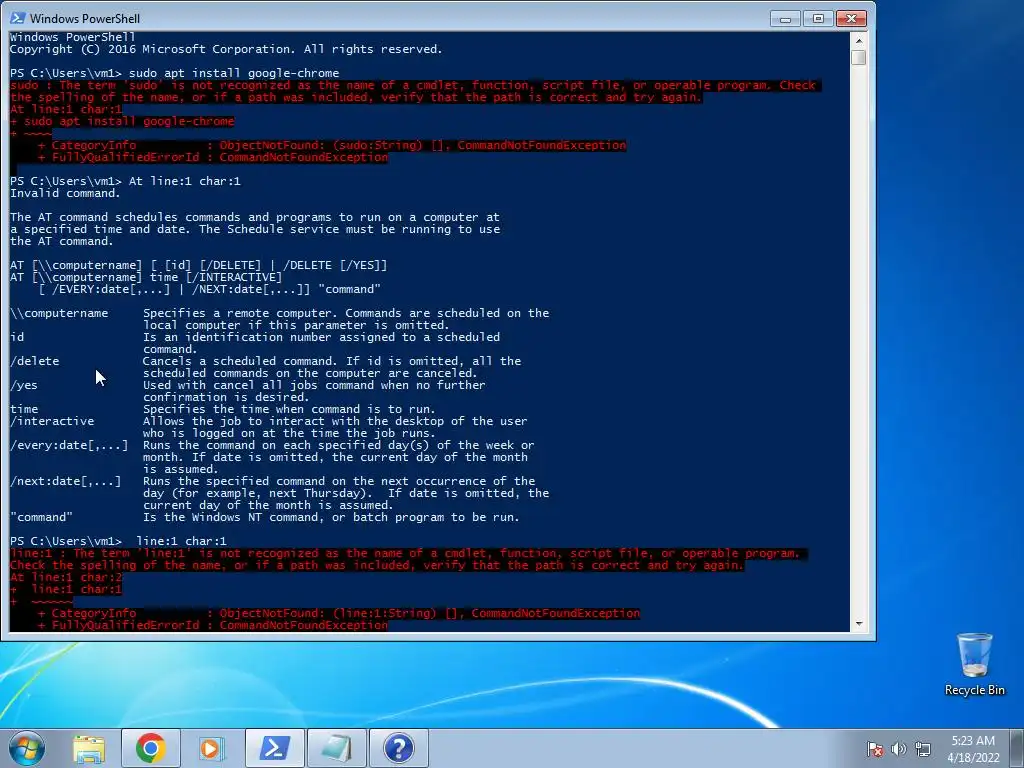Screen dimensions: 1024x768
Task: Maximize the PowerShell window
Action: coord(818,19)
